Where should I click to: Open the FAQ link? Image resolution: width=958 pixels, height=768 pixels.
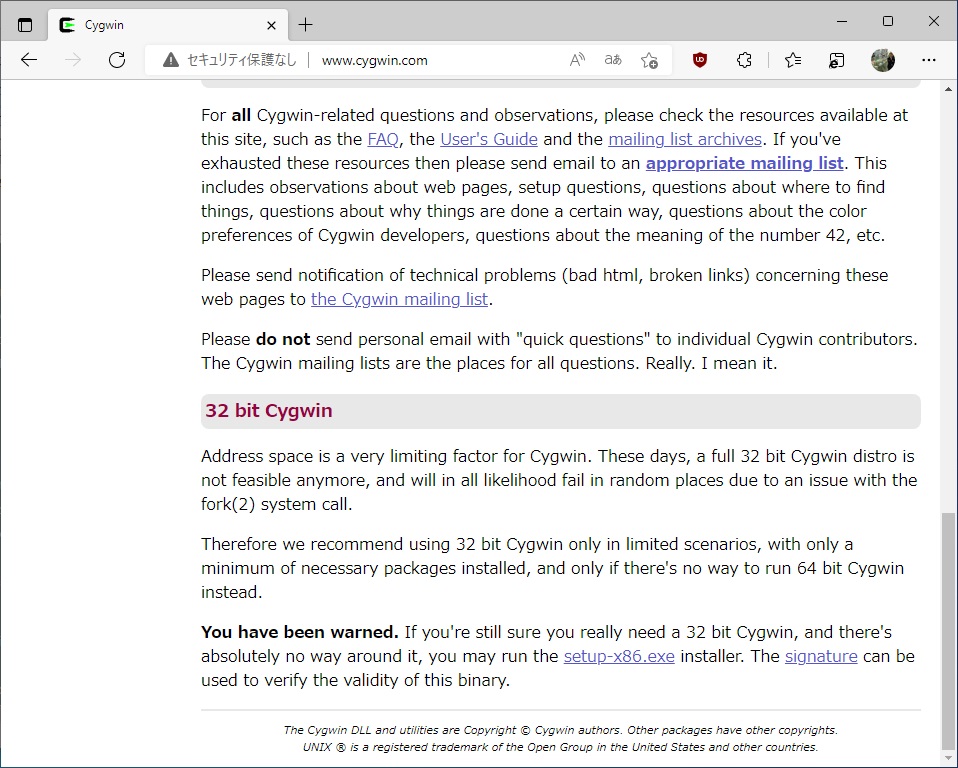(383, 139)
